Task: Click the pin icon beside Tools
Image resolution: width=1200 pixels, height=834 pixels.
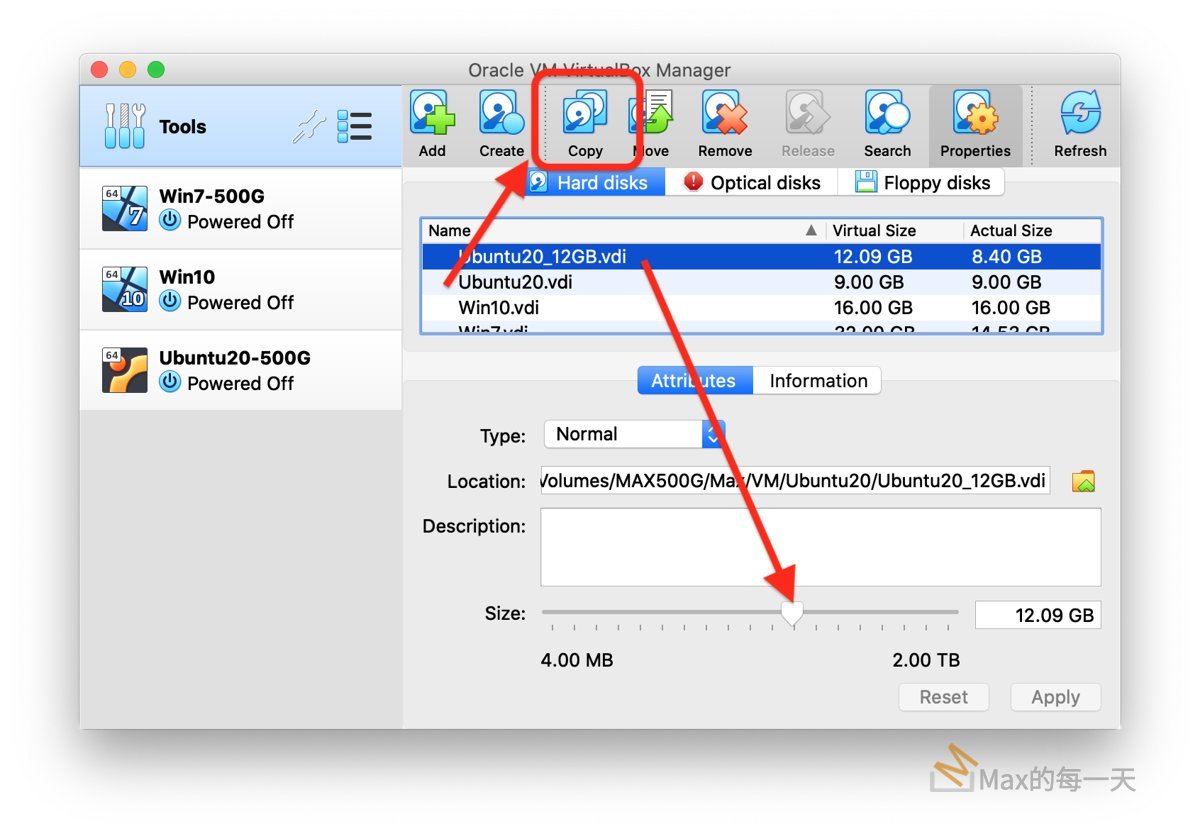Action: click(x=309, y=127)
